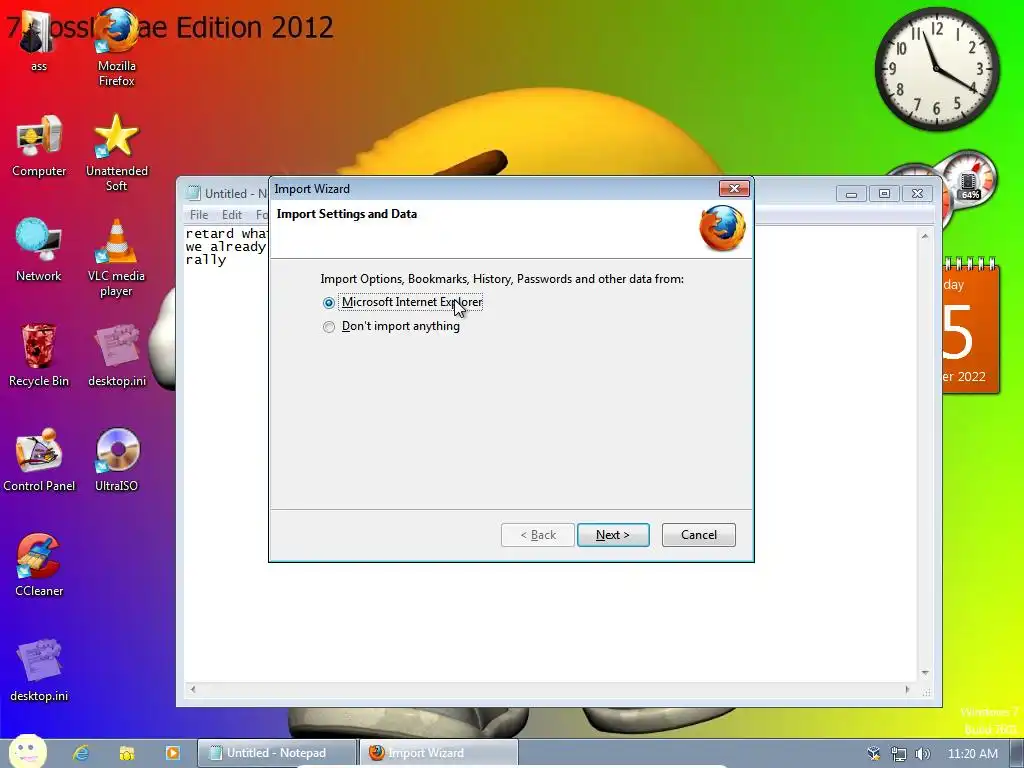
Task: Launch Internet Explorer from taskbar
Action: point(81,753)
